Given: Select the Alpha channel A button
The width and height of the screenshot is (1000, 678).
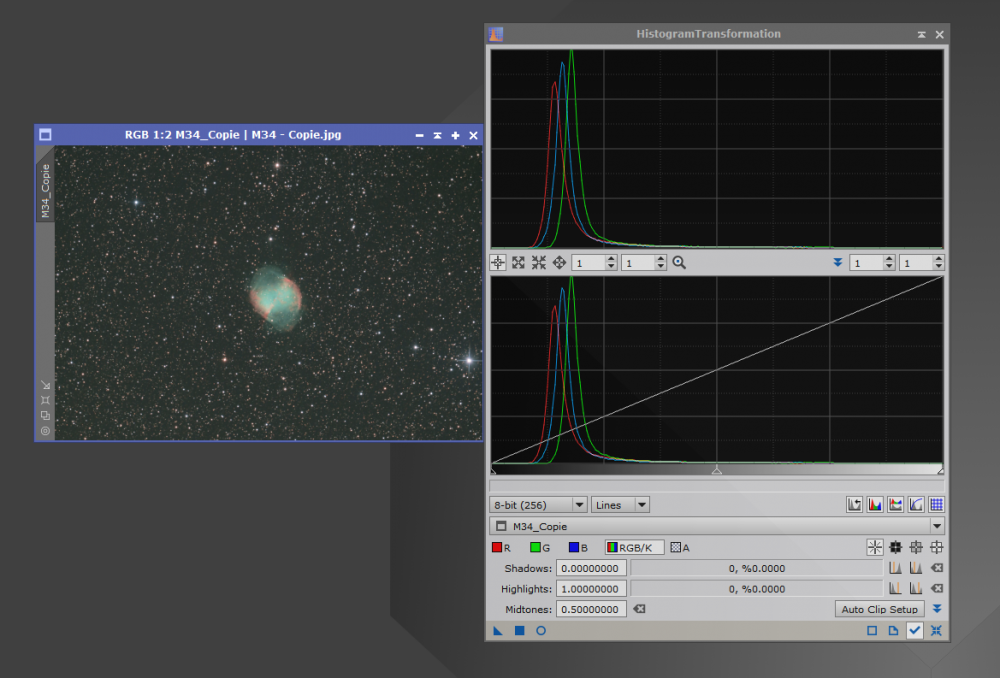Looking at the screenshot, I should 680,547.
